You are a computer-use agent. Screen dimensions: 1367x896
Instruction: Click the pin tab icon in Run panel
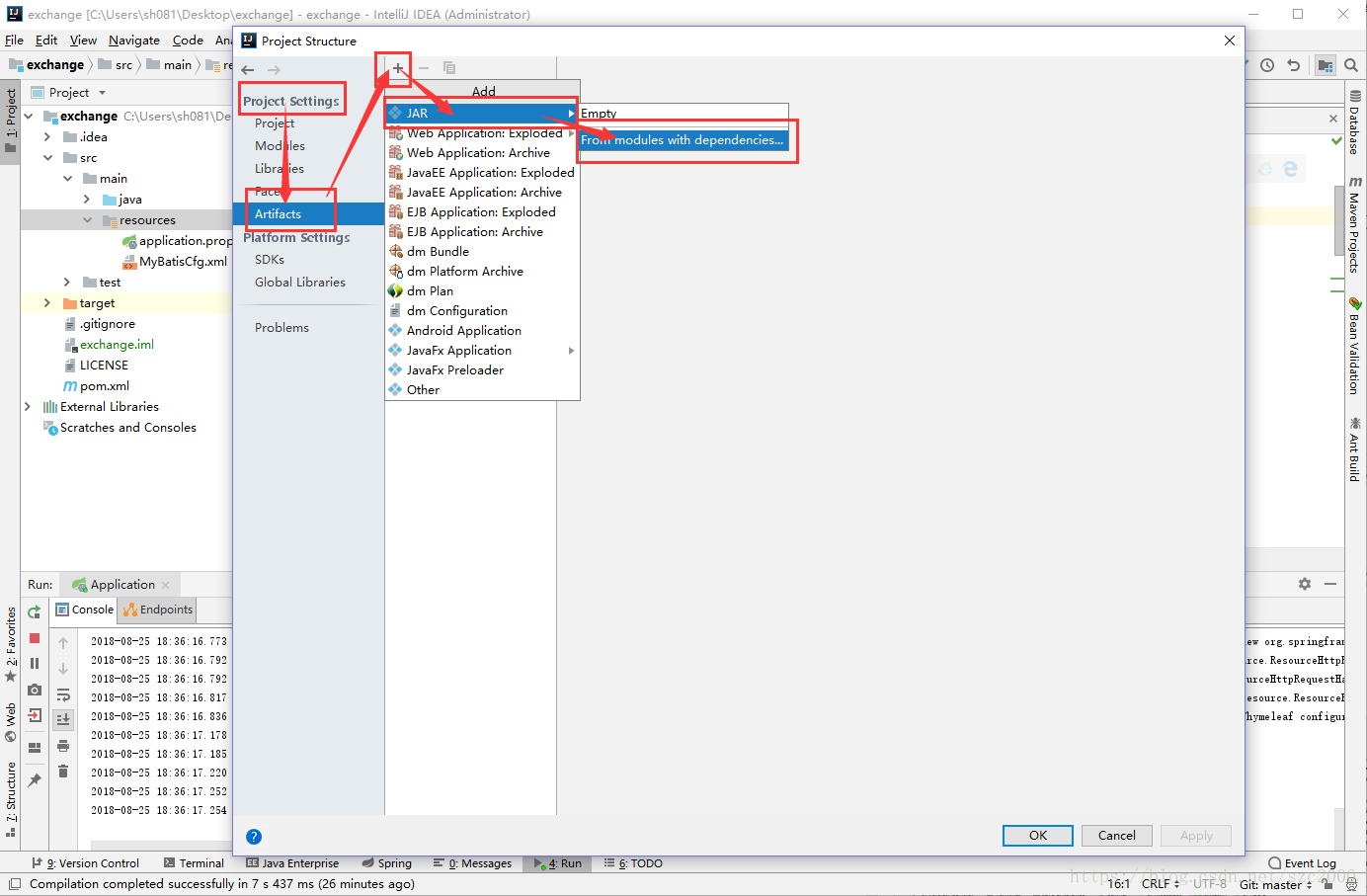pyautogui.click(x=35, y=780)
